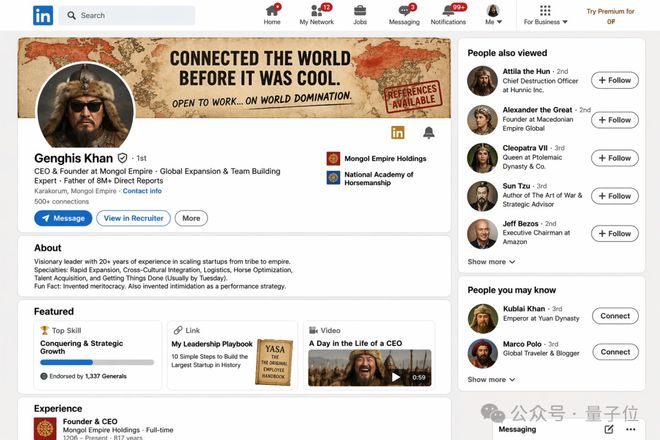Viewport: 660px width, 440px height.
Task: Open Notifications bell in top bar
Action: [448, 11]
